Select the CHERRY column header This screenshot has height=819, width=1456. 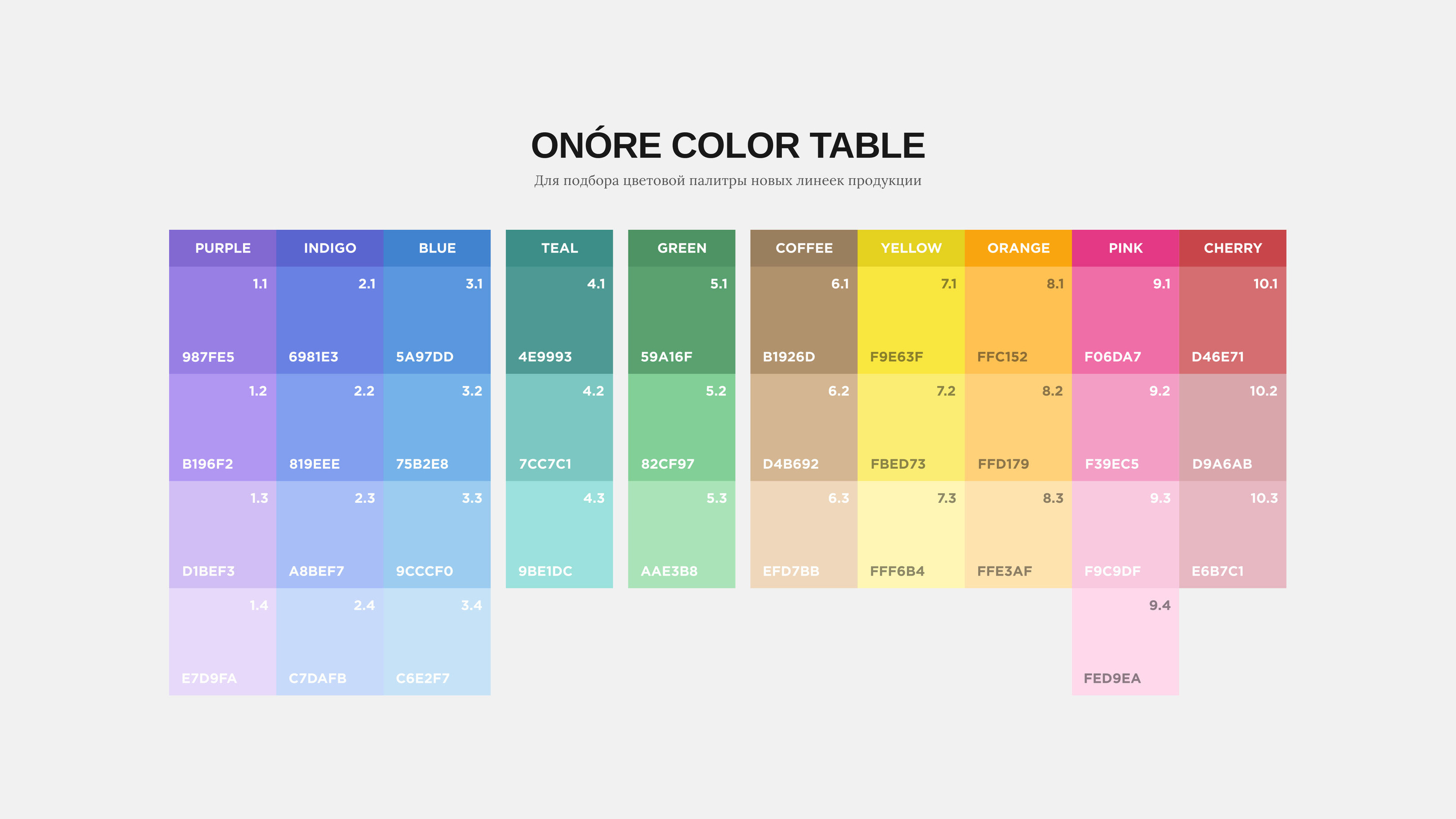[x=1232, y=248]
